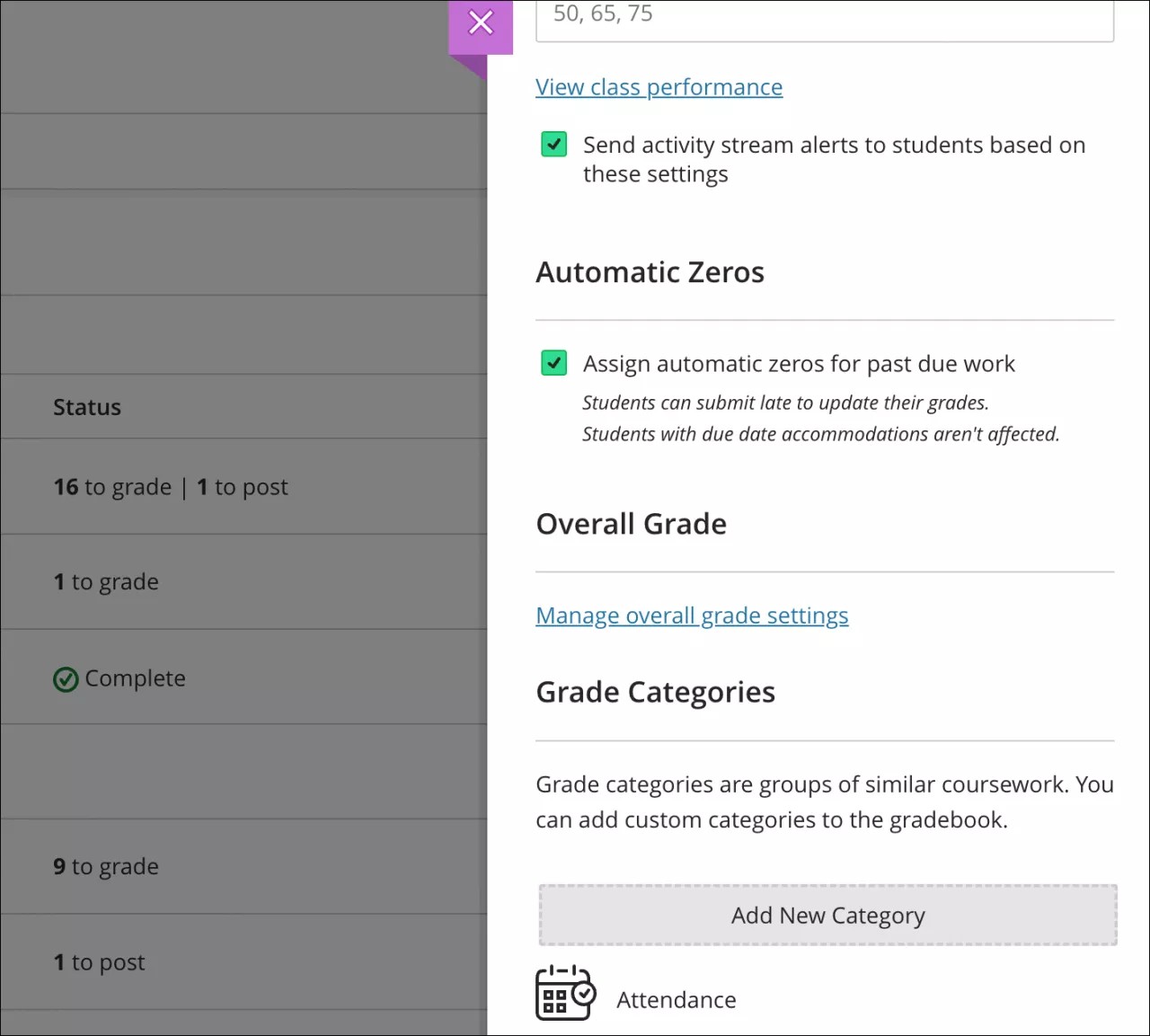
Task: Open the item showing 16 to grade
Action: click(169, 486)
